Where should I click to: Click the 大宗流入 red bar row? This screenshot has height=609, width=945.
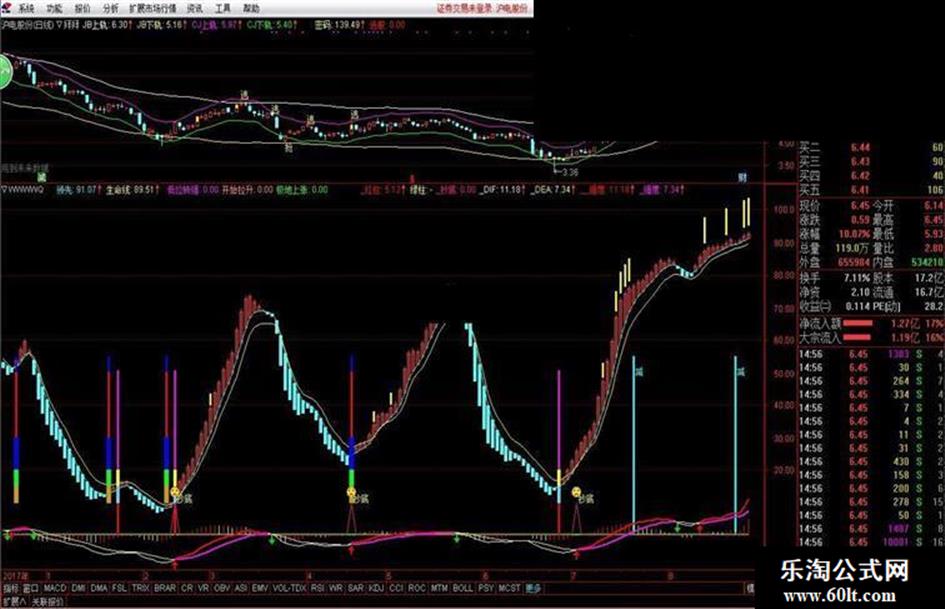871,337
